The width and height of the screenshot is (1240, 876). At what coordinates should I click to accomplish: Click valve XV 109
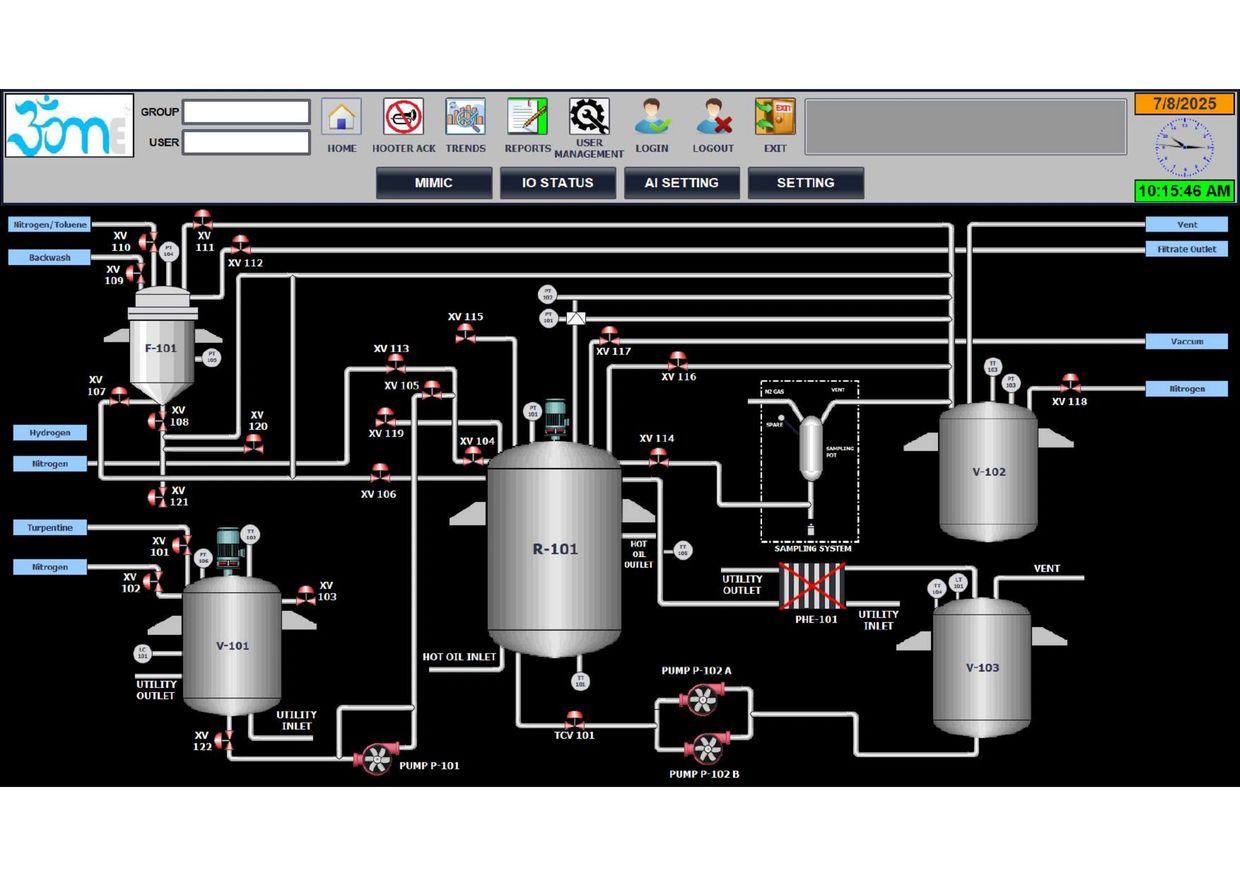pos(135,271)
